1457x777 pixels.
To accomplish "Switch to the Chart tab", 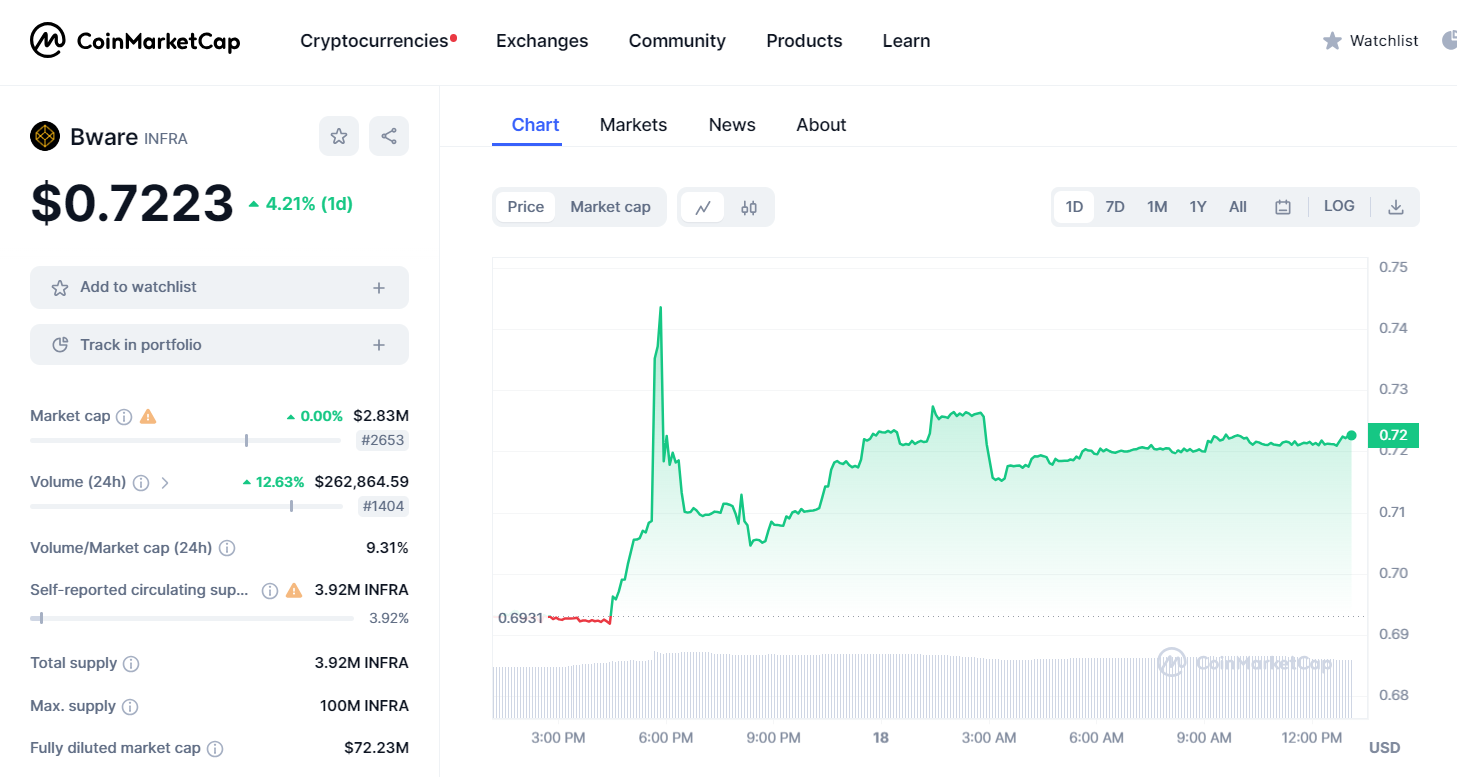I will point(535,125).
